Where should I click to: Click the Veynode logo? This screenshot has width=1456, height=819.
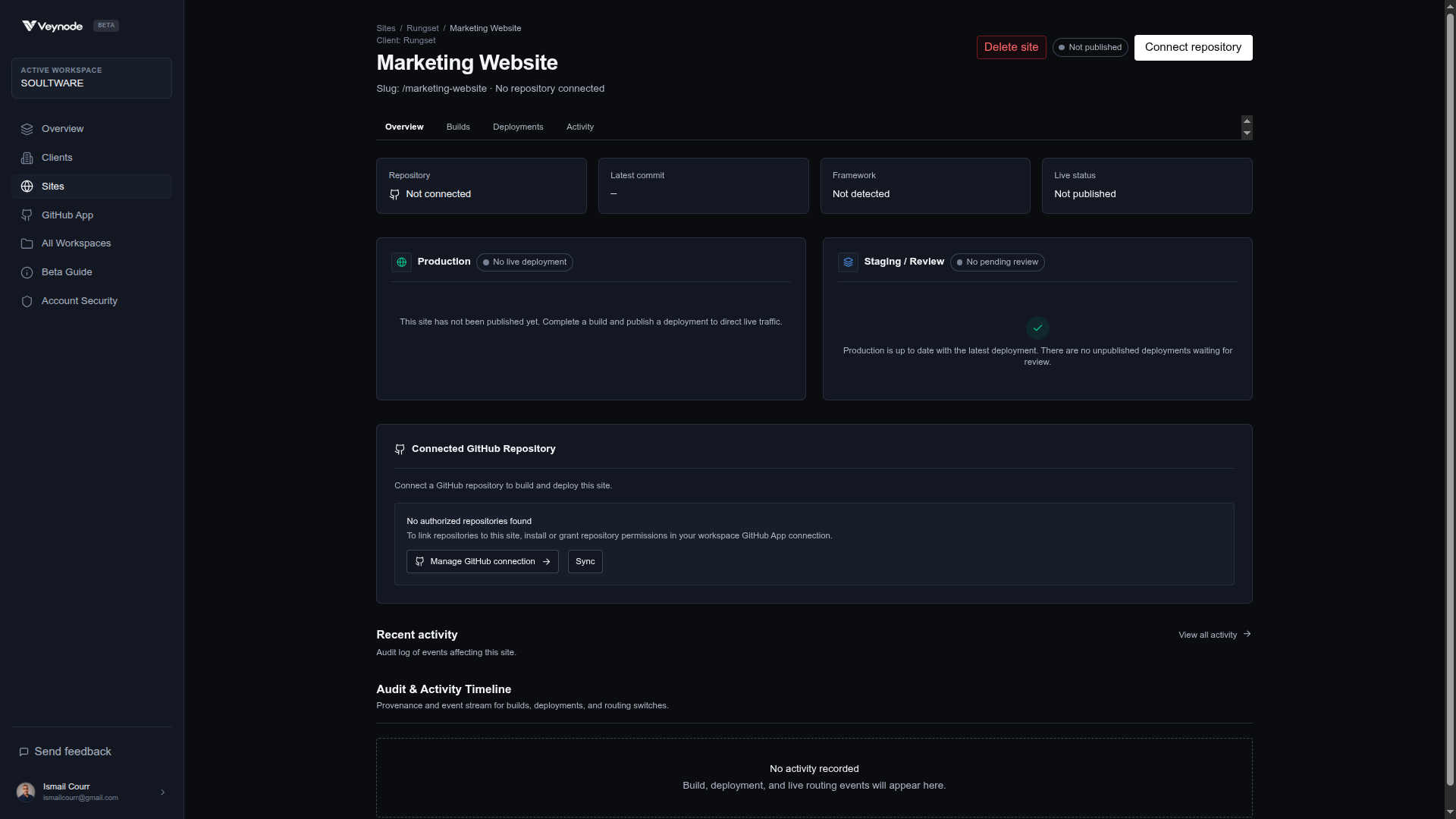(52, 26)
